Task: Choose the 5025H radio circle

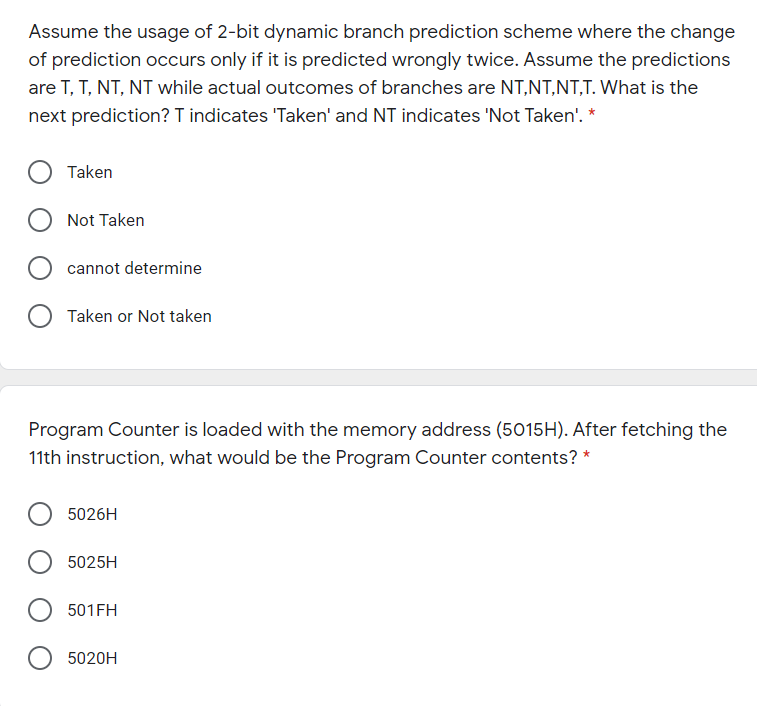Action: point(41,563)
